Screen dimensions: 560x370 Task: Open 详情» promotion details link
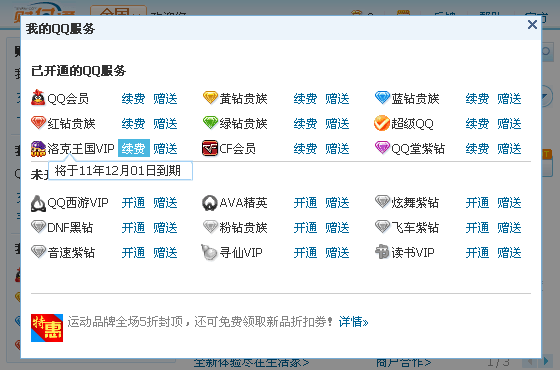tap(354, 322)
